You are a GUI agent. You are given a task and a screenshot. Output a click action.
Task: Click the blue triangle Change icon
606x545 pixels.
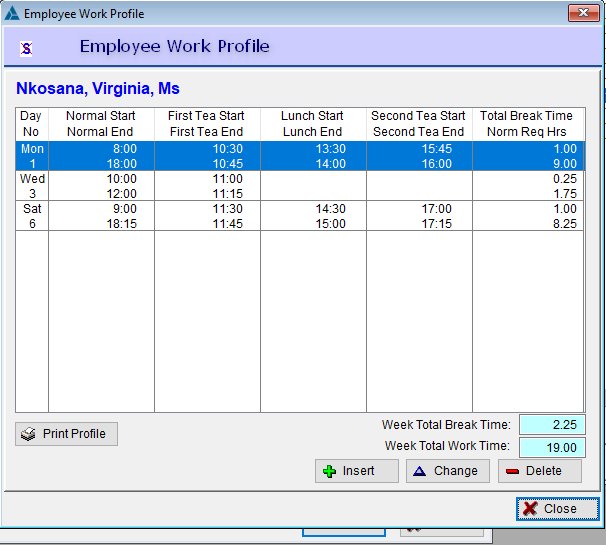420,471
